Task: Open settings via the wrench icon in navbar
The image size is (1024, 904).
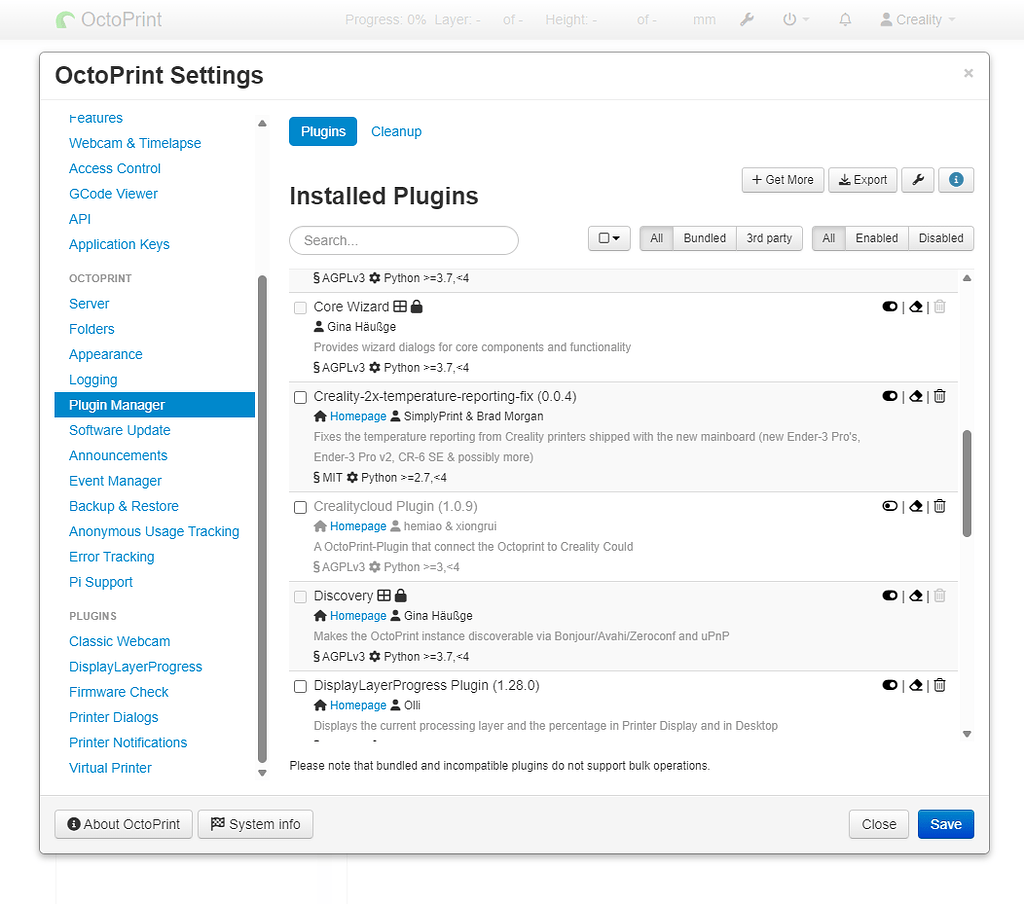Action: 747,19
